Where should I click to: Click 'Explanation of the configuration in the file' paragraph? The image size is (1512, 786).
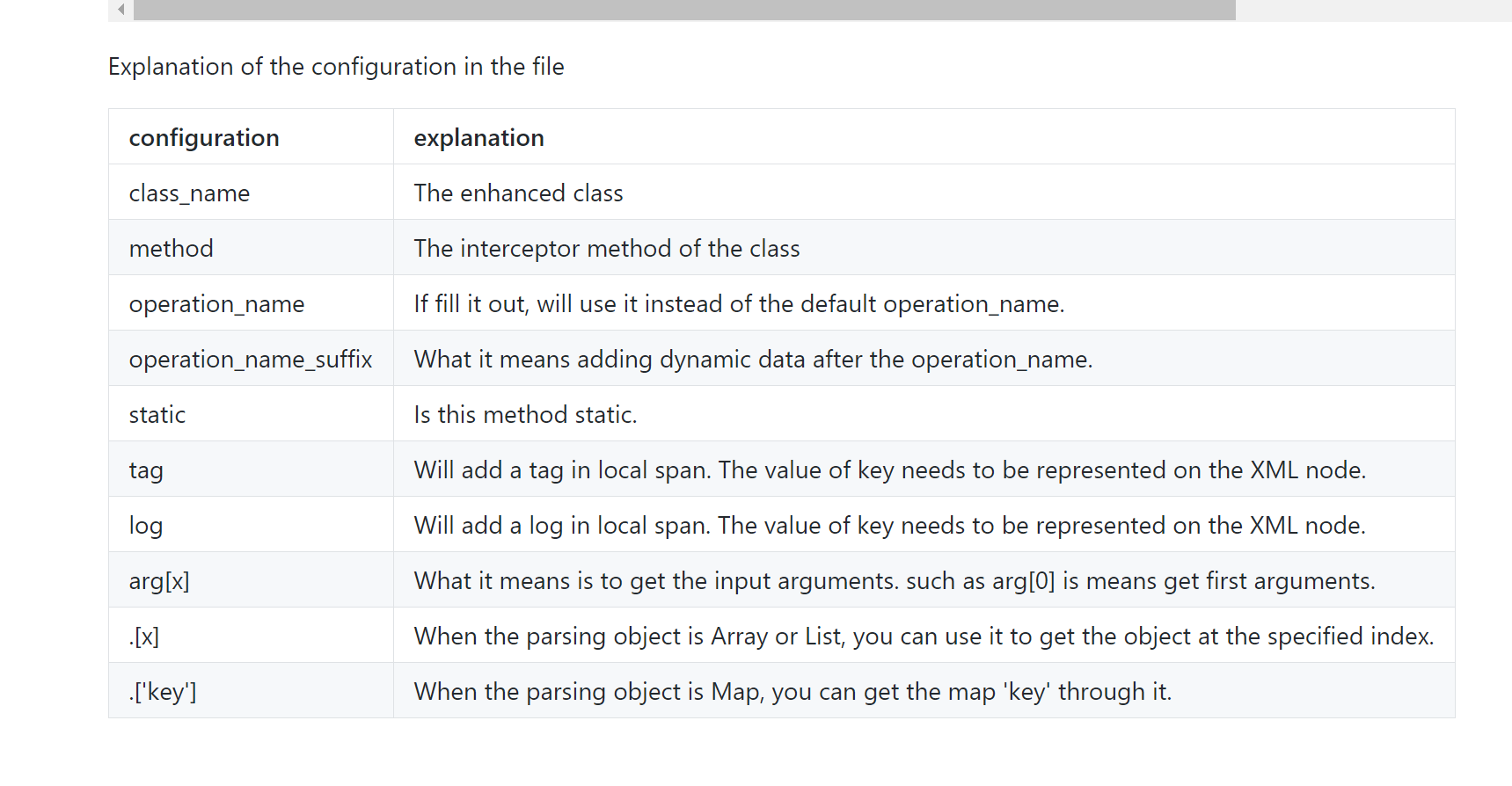point(336,67)
